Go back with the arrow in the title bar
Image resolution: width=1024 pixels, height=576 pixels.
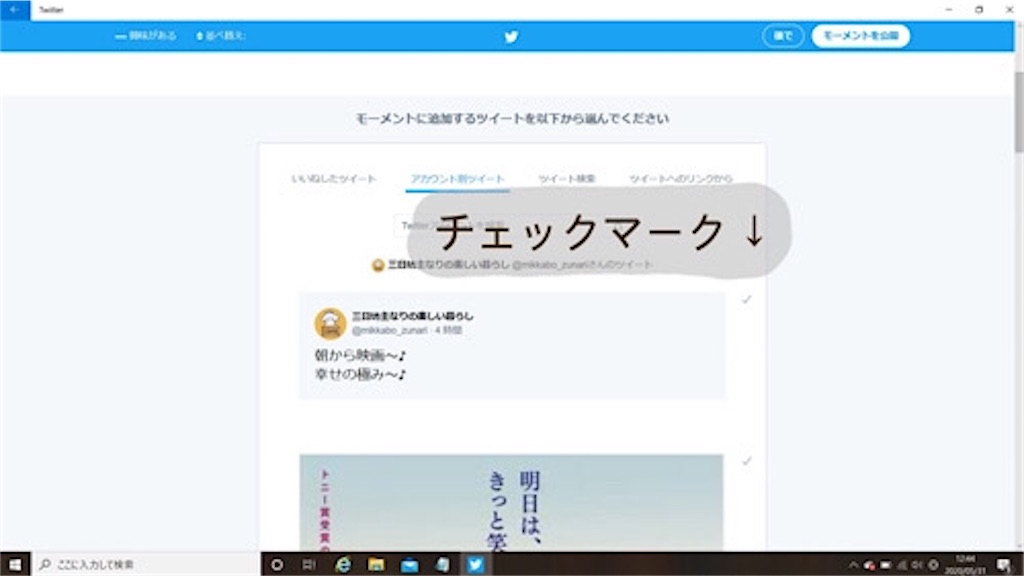(x=14, y=10)
